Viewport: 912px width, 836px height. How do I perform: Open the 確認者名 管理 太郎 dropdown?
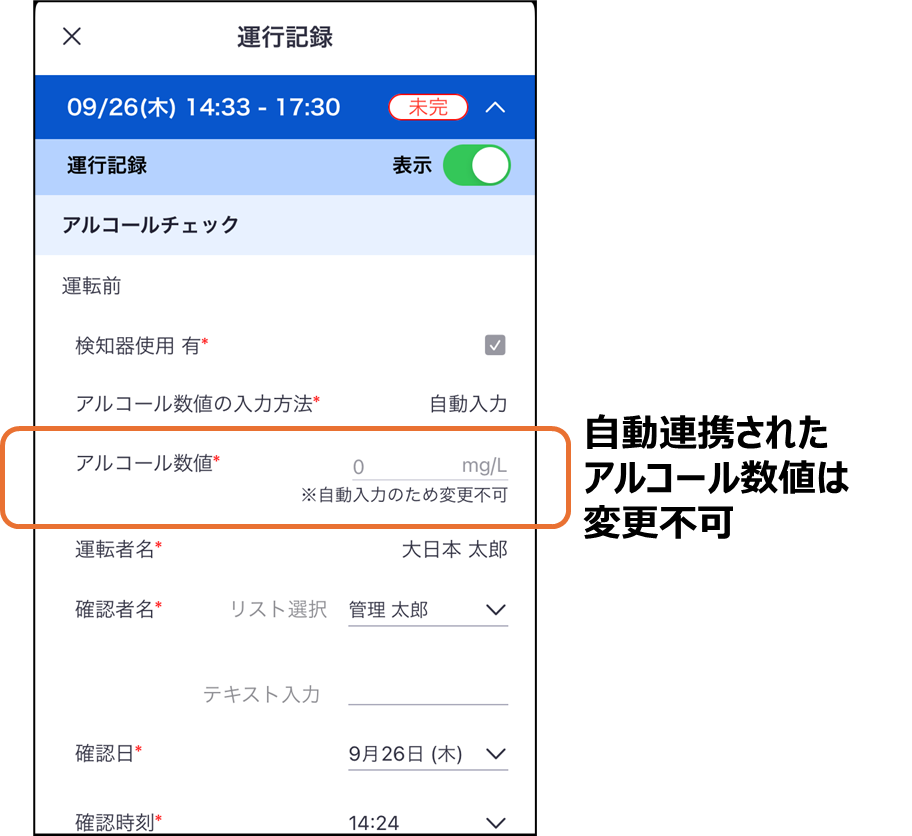[x=428, y=610]
